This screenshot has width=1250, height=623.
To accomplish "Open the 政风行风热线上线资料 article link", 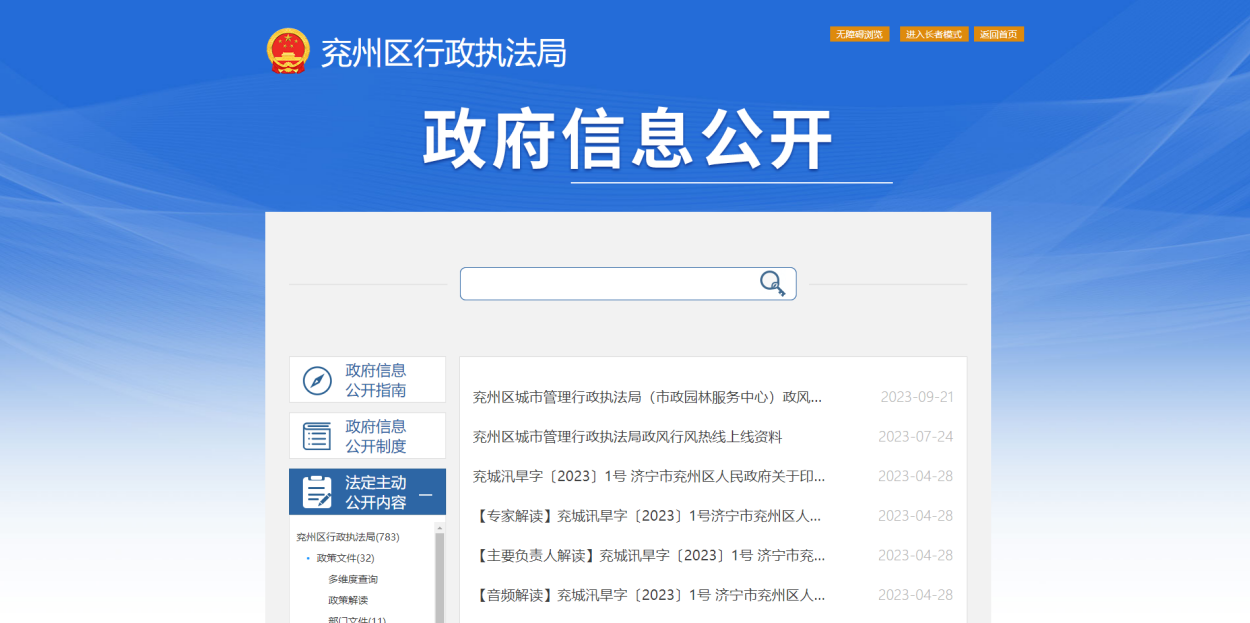I will 627,437.
